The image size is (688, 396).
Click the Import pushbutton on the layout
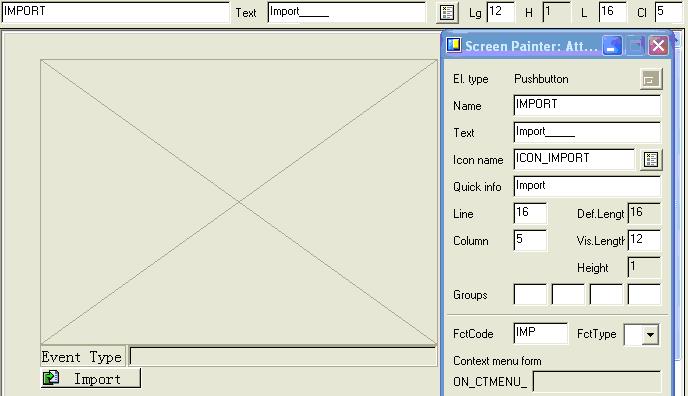pos(91,378)
